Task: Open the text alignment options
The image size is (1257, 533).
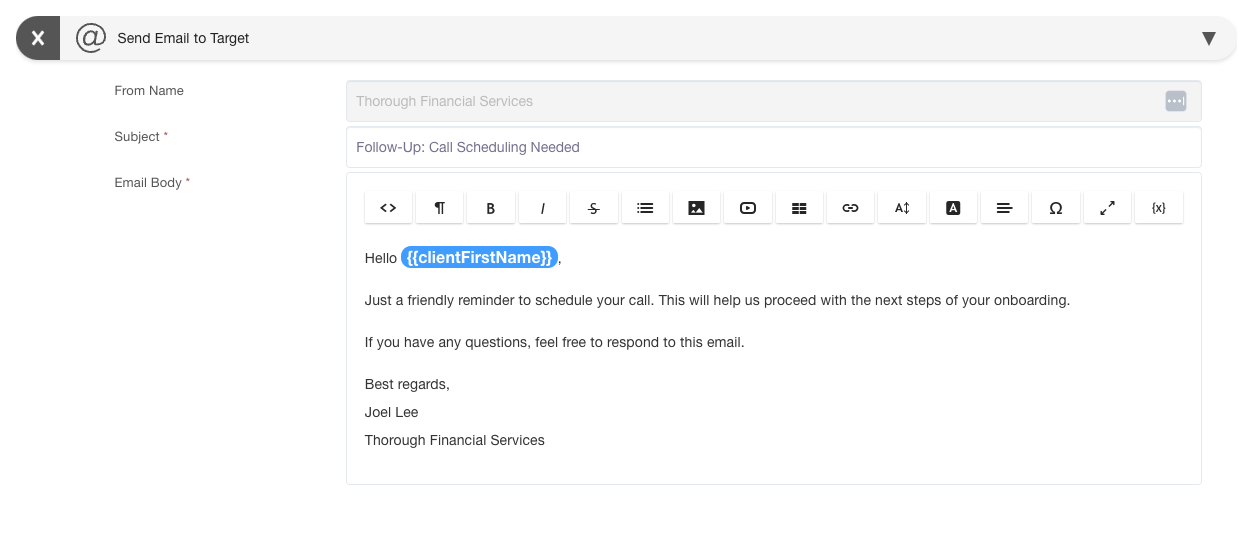Action: 1005,208
